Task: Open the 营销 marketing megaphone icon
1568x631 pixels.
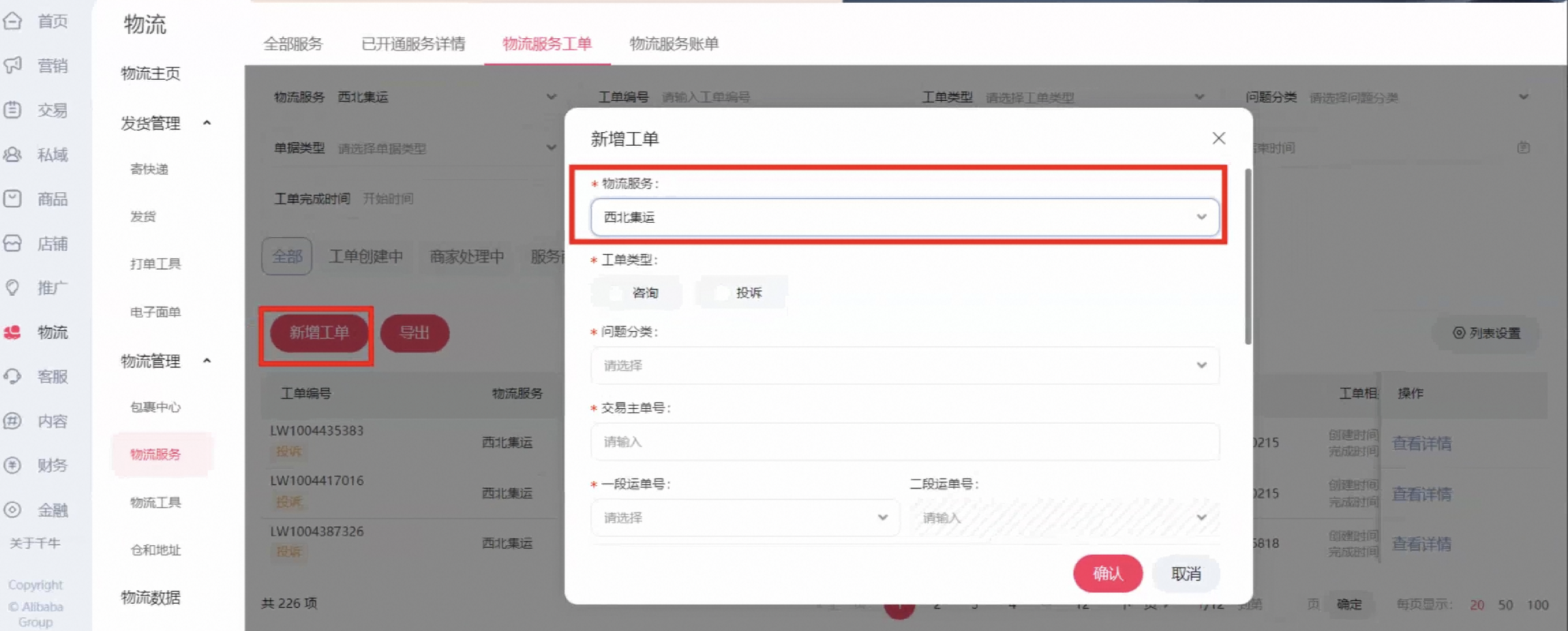Action: click(13, 65)
